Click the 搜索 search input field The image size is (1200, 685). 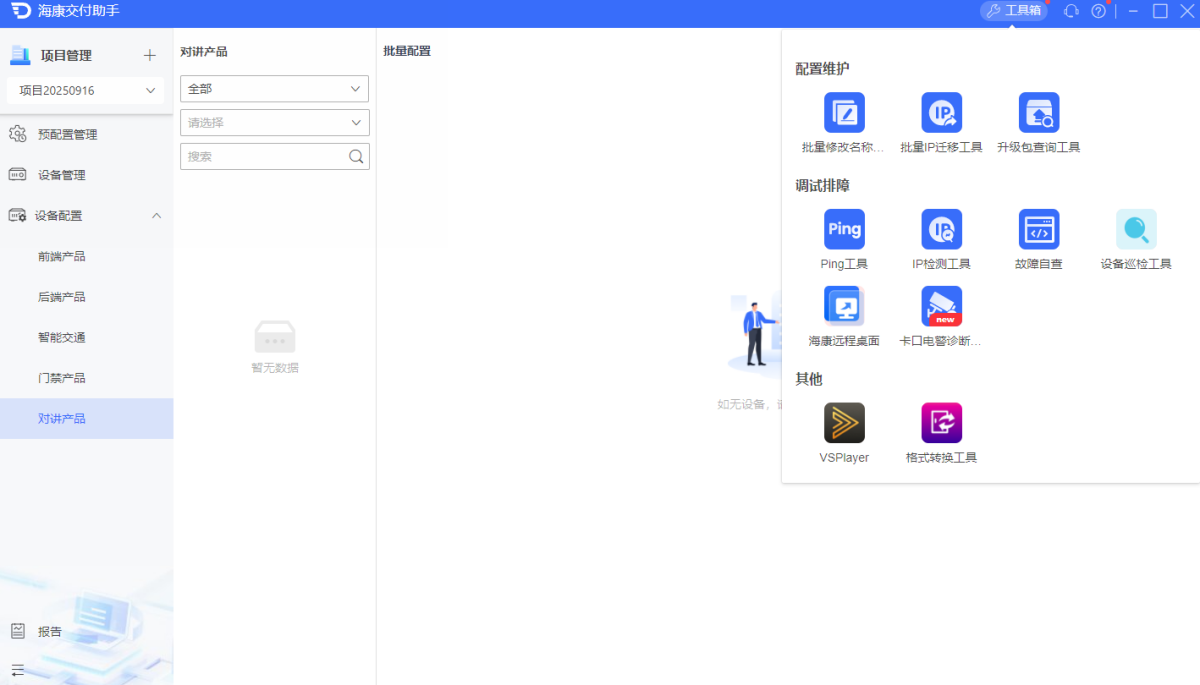point(265,157)
